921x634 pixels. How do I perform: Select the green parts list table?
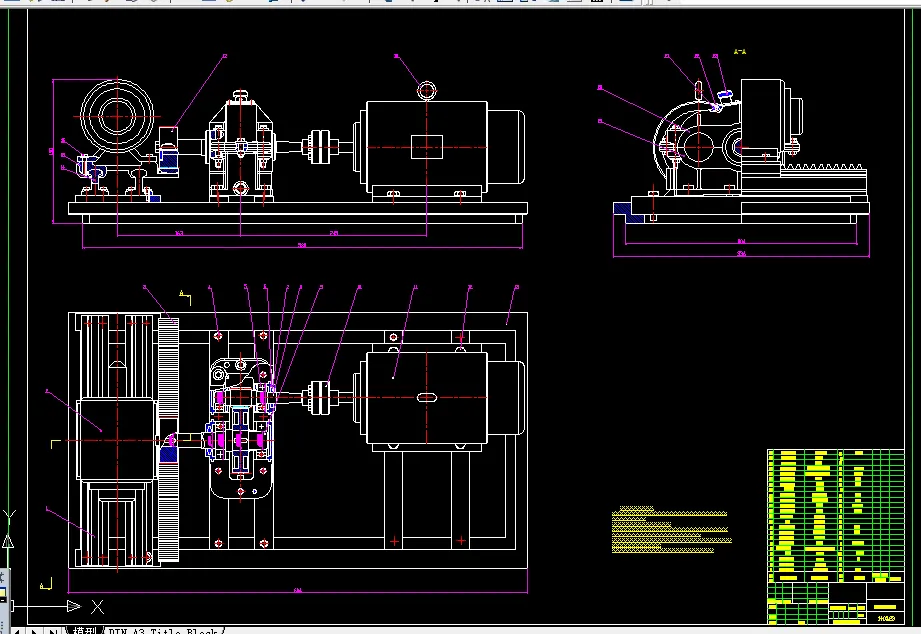835,516
